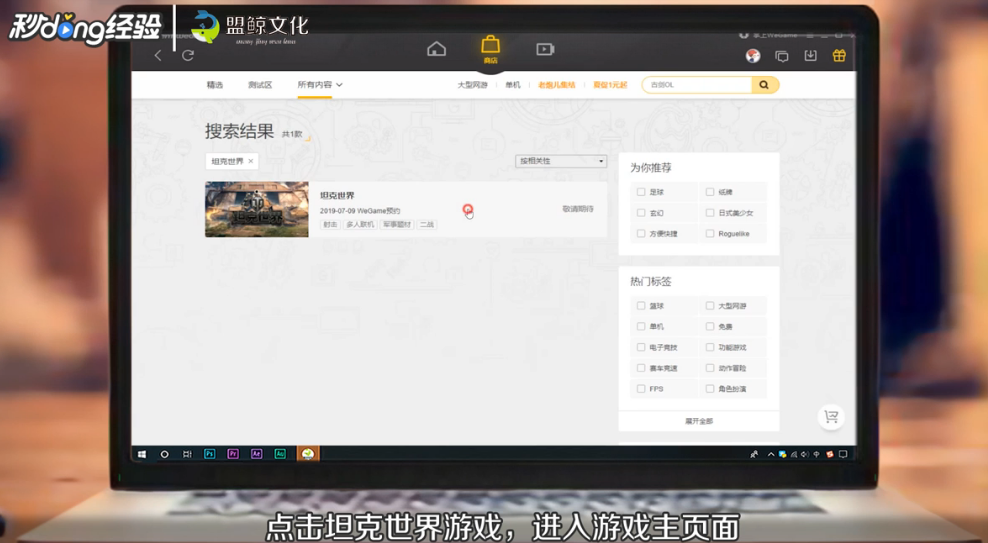The width and height of the screenshot is (988, 543).
Task: Check the 功能游戏 hot tag checkbox
Action: 709,347
